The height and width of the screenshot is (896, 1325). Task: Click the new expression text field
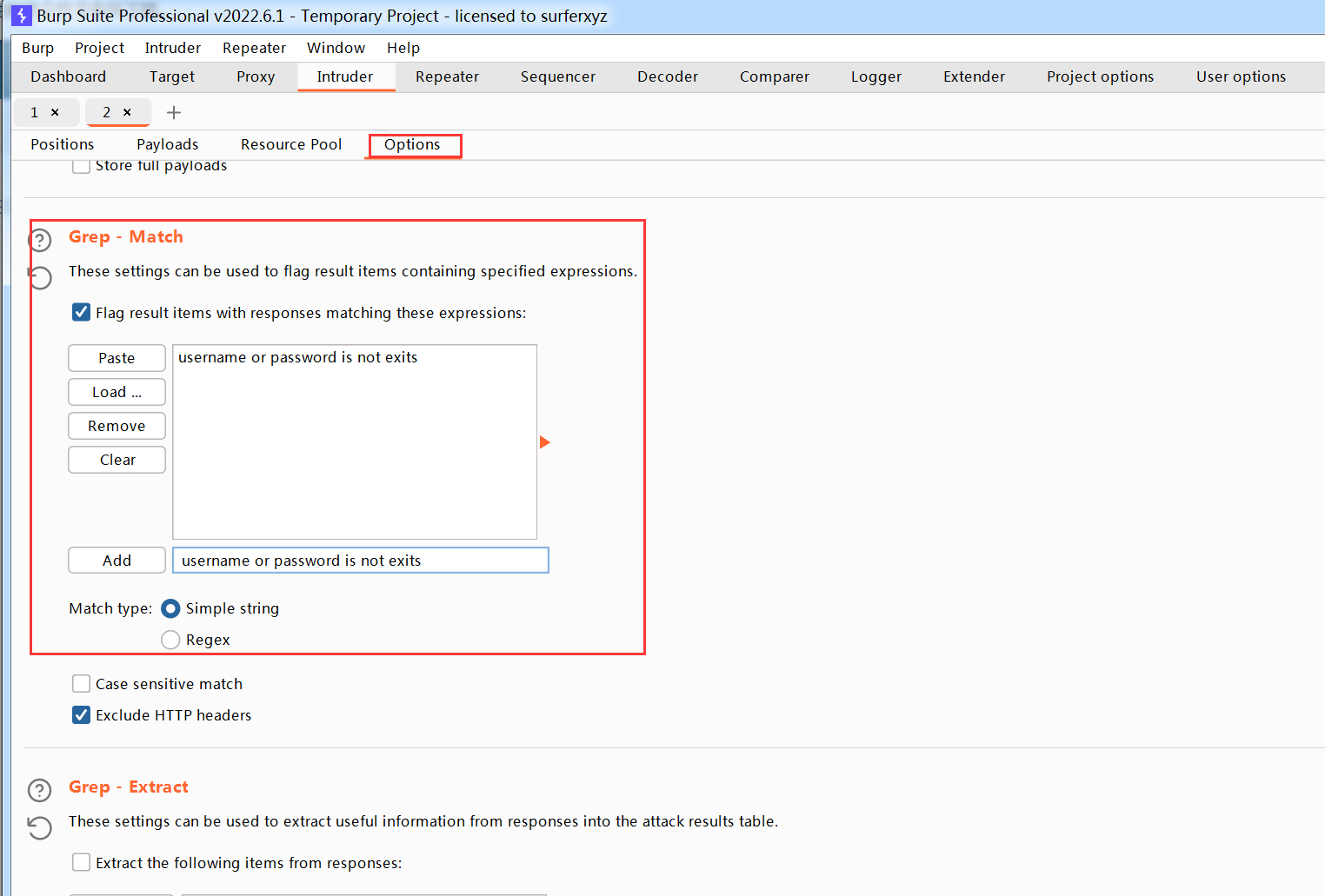coord(360,561)
